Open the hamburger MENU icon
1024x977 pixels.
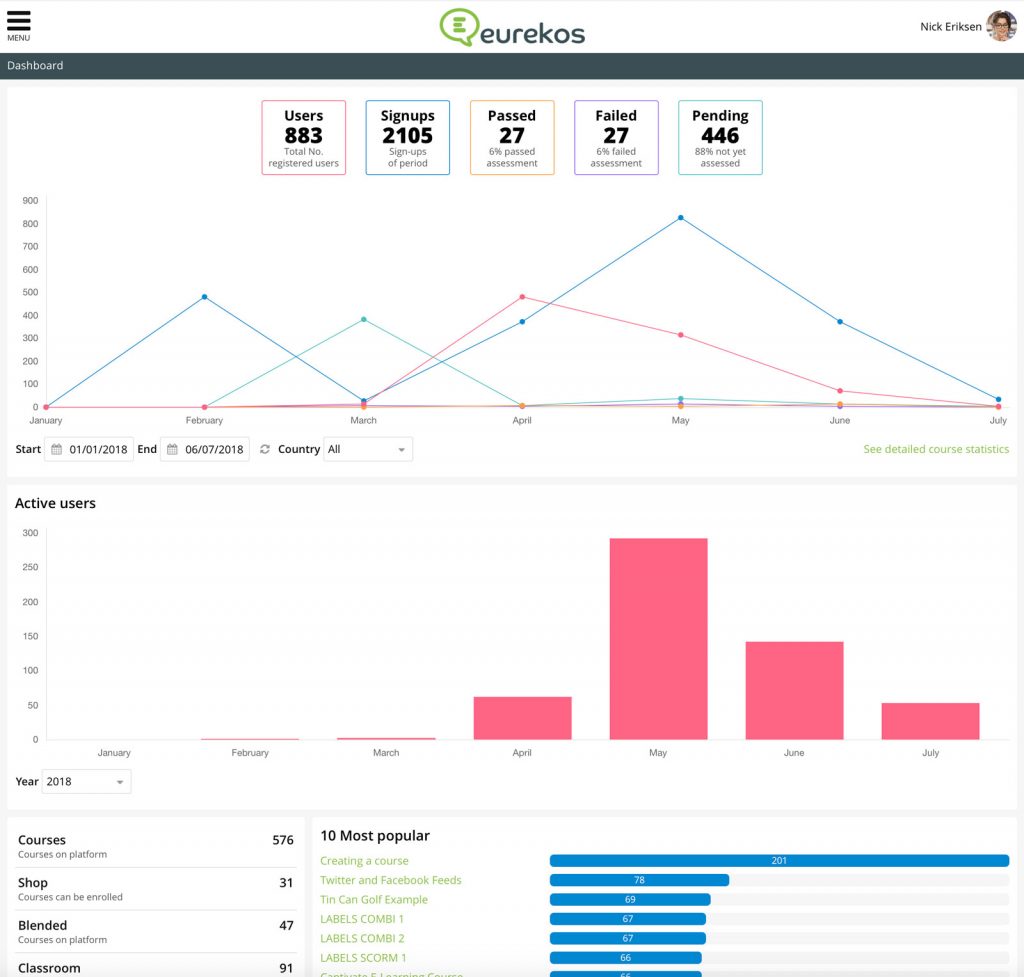coord(18,25)
